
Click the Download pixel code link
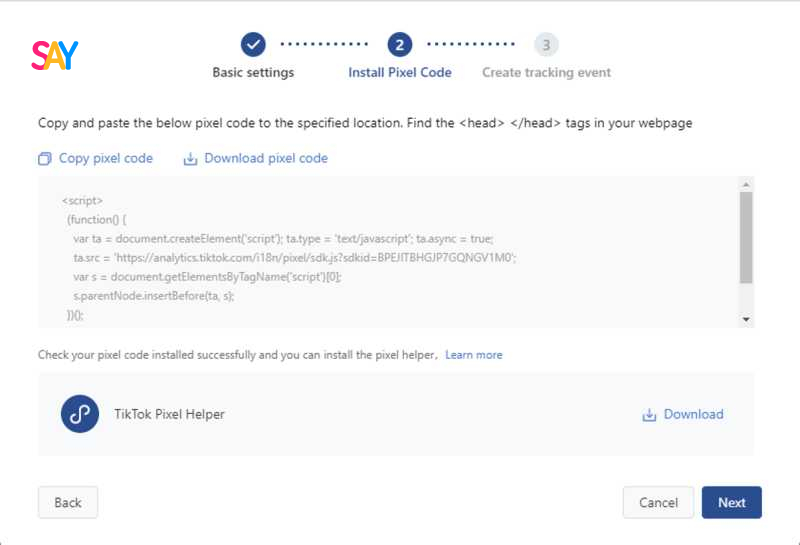pos(266,159)
